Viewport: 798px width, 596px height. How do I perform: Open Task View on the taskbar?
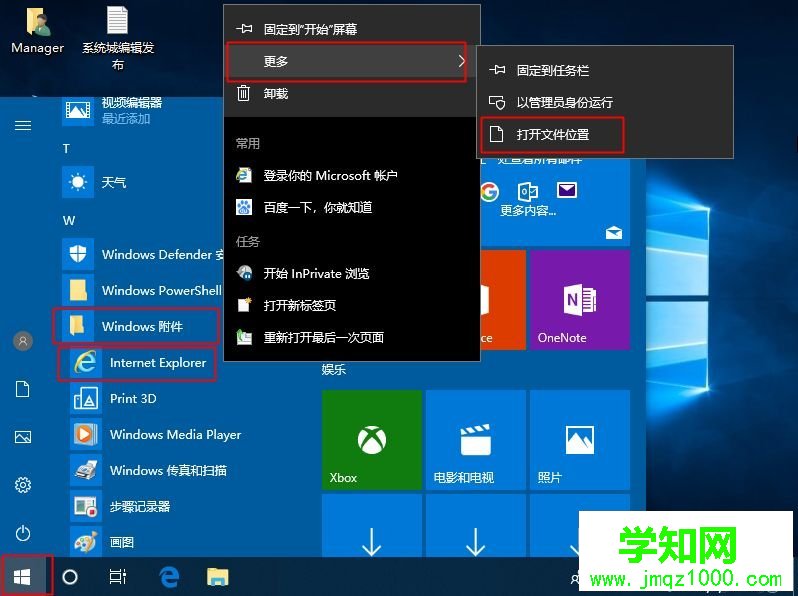[x=118, y=577]
